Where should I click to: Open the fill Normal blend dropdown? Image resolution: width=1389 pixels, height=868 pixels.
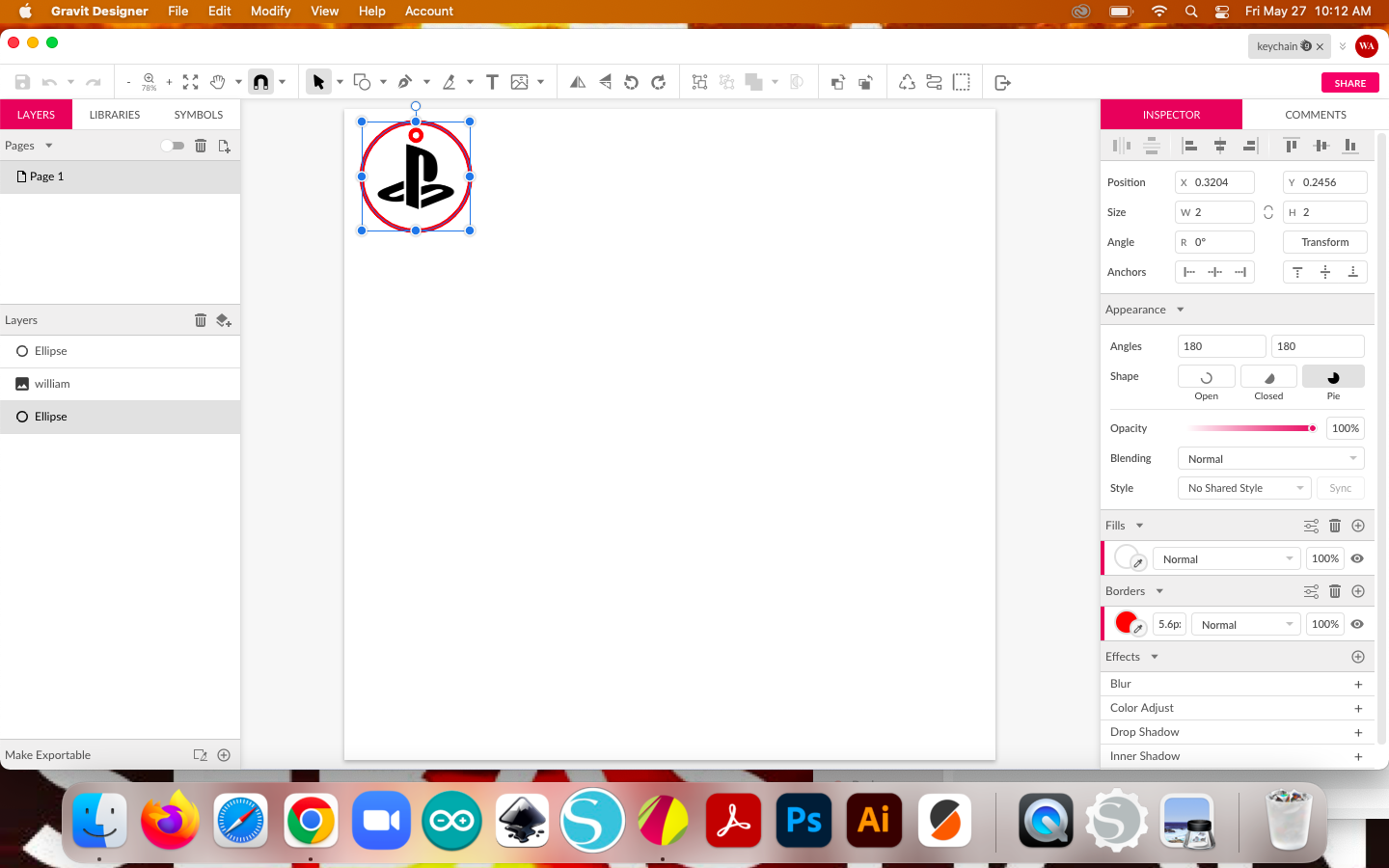[x=1227, y=559]
